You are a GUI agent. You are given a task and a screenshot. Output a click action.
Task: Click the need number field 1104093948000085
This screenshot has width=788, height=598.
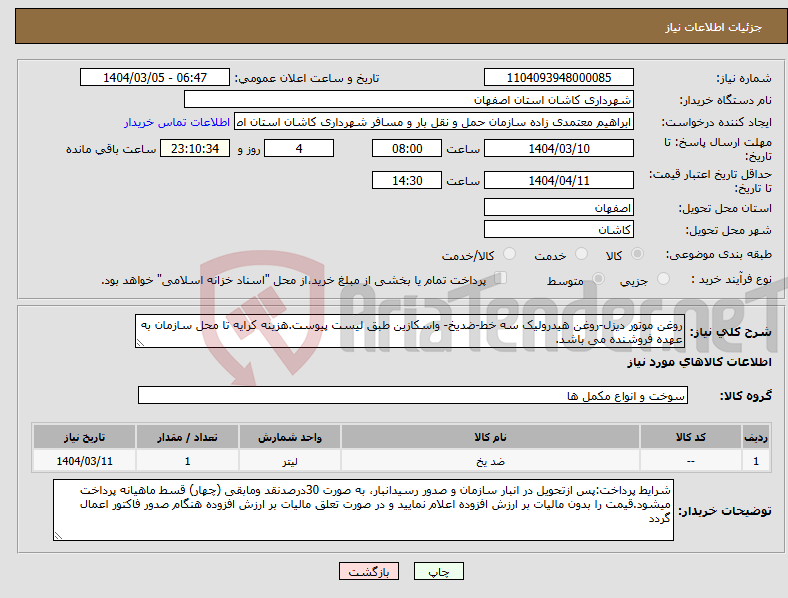[x=559, y=78]
